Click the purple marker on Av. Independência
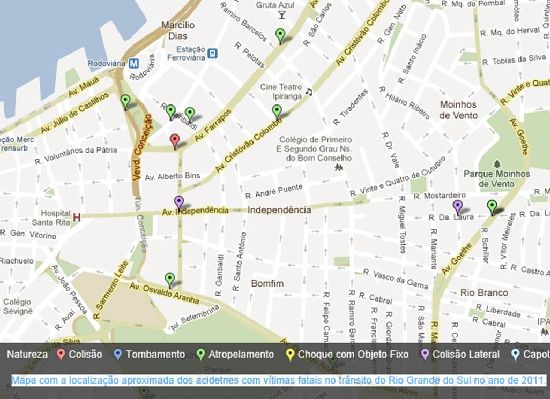The width and height of the screenshot is (550, 399). 179,204
